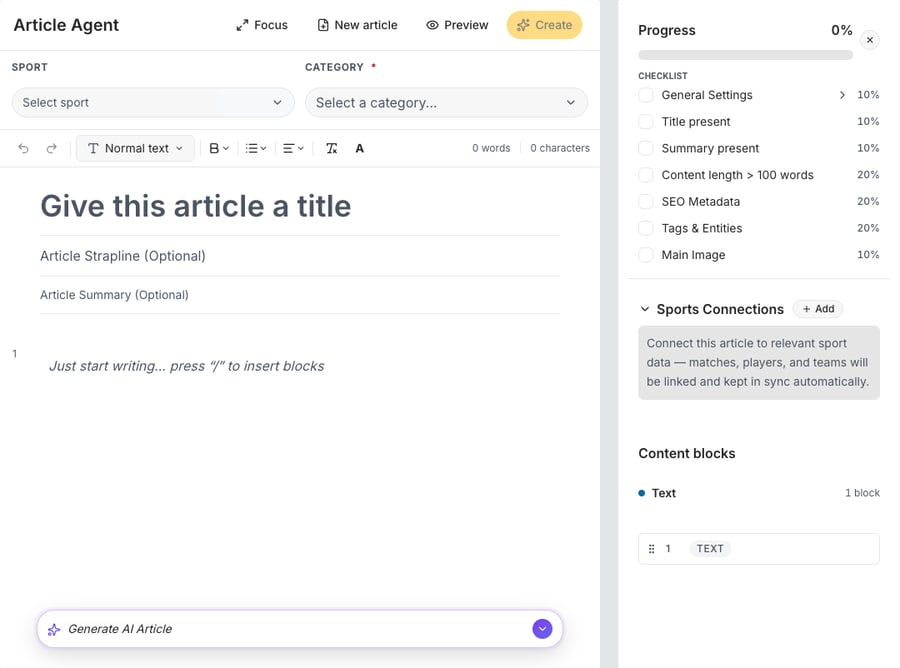Click the Create button
The image size is (900, 668).
click(544, 25)
